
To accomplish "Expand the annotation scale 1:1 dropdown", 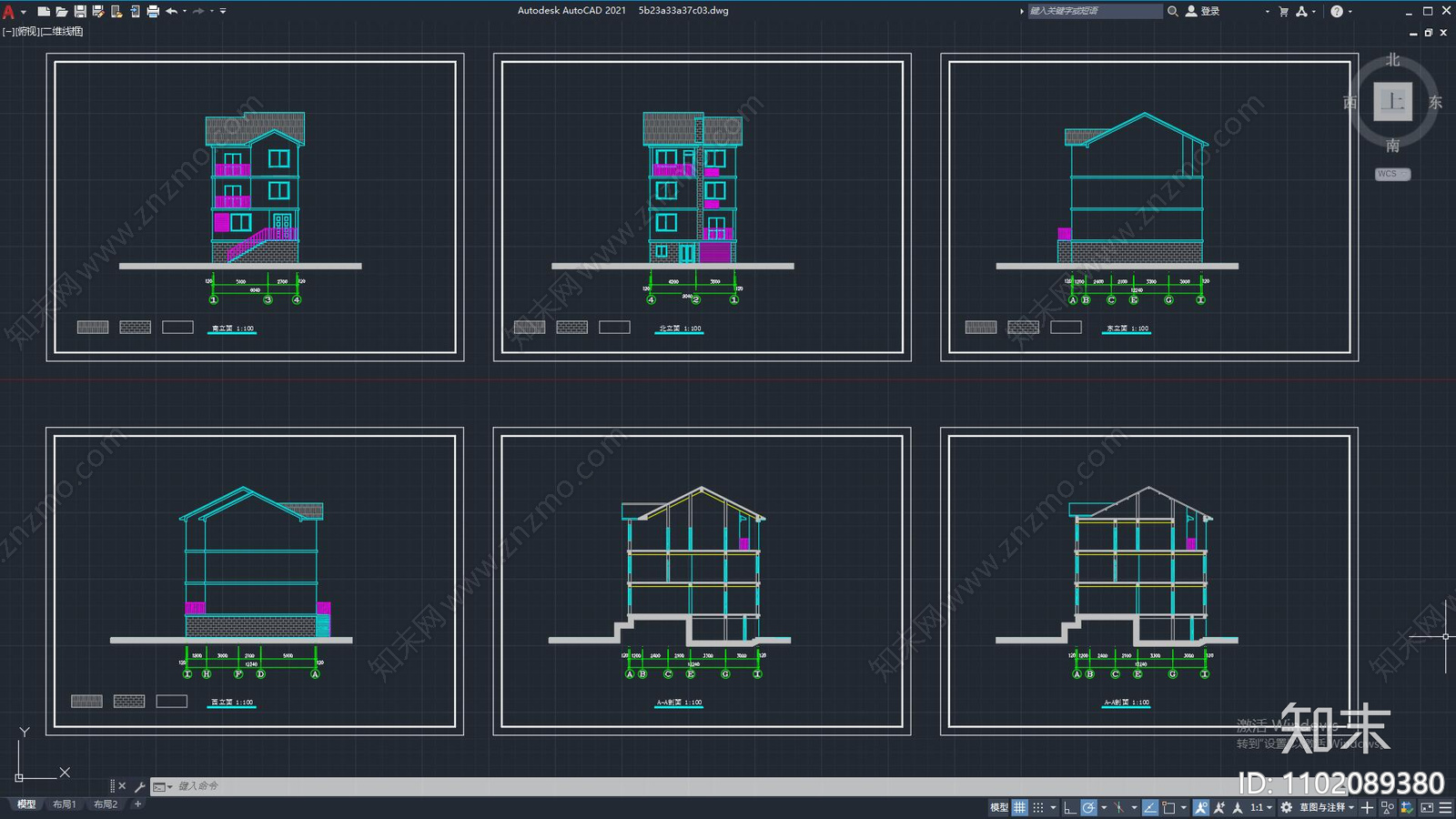I will click(1260, 807).
